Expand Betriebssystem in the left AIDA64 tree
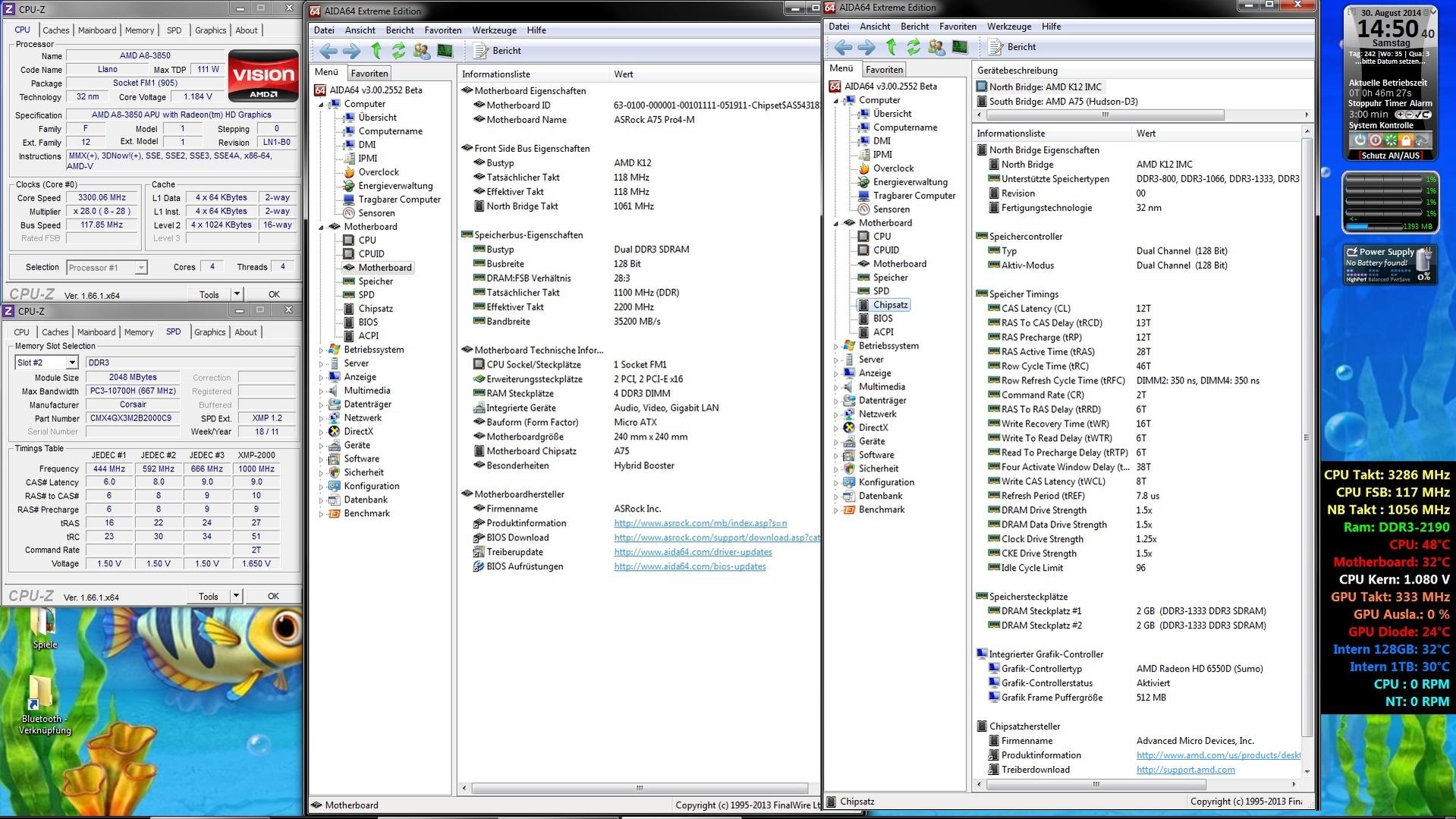The height and width of the screenshot is (819, 1456). (321, 350)
